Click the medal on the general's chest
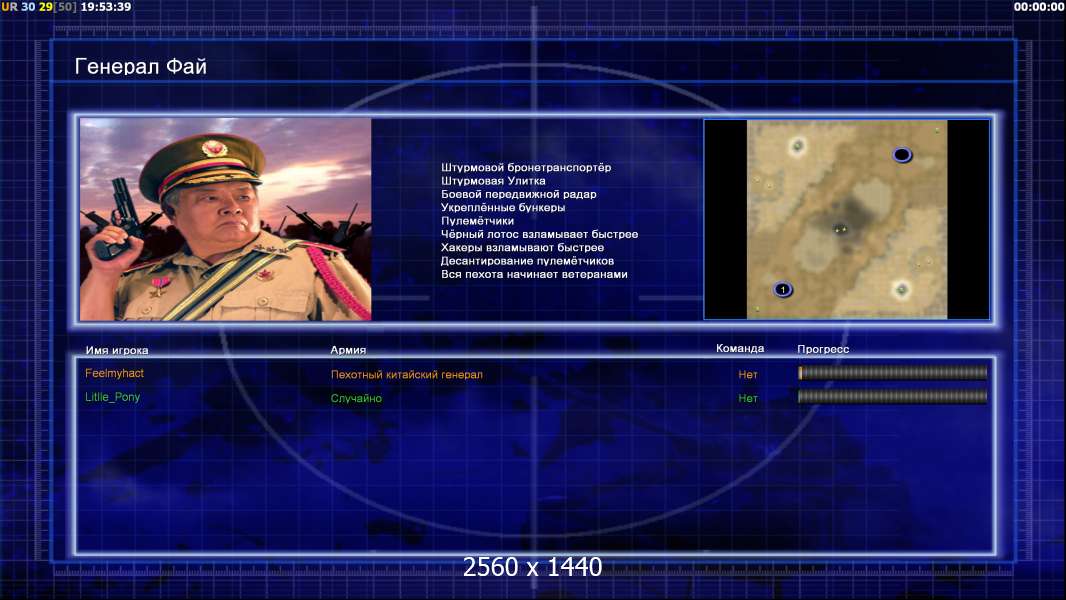This screenshot has width=1066, height=600. pyautogui.click(x=160, y=285)
